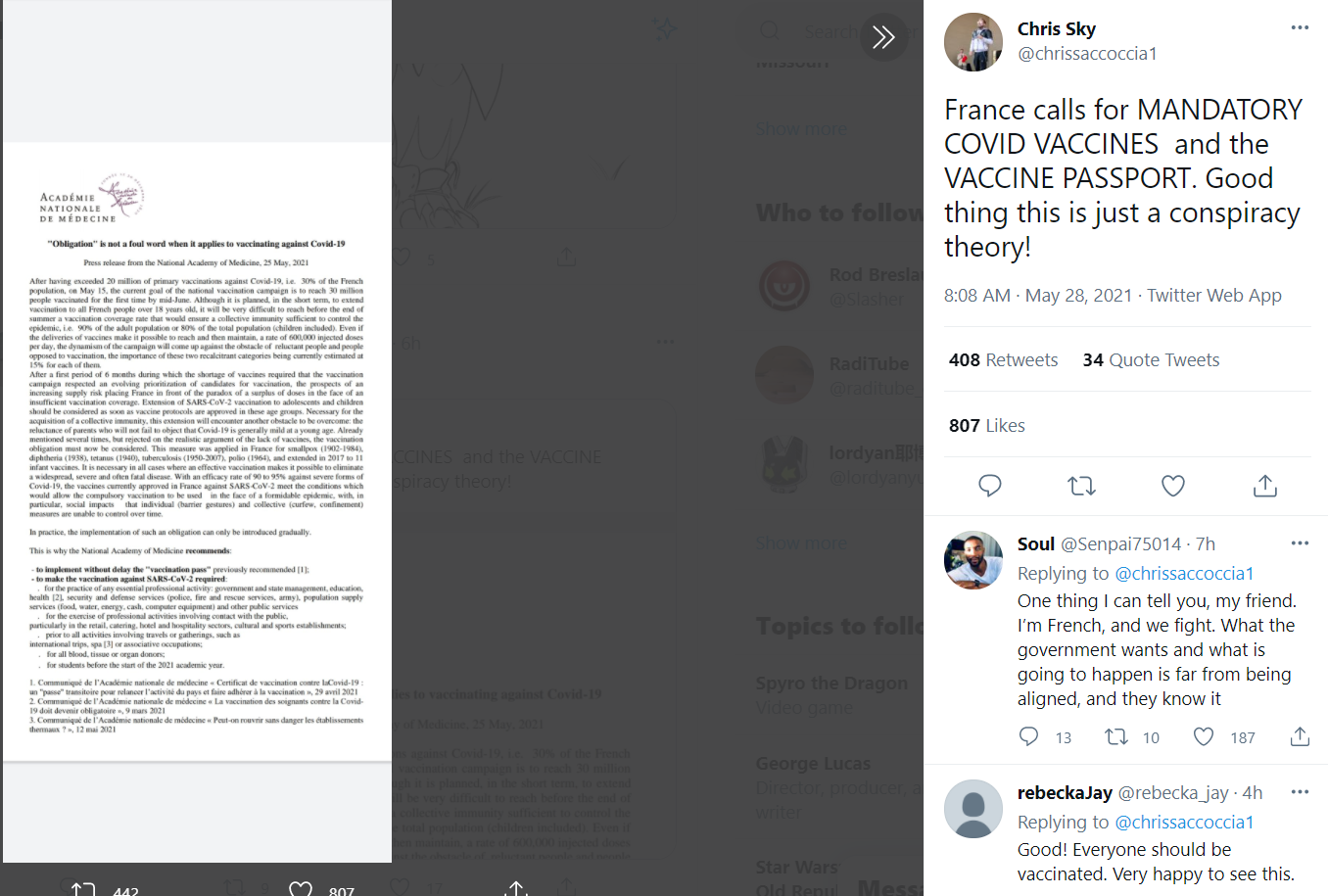The height and width of the screenshot is (896, 1328).
Task: Open the Académie Nationale de Médecine document image
Action: (197, 451)
